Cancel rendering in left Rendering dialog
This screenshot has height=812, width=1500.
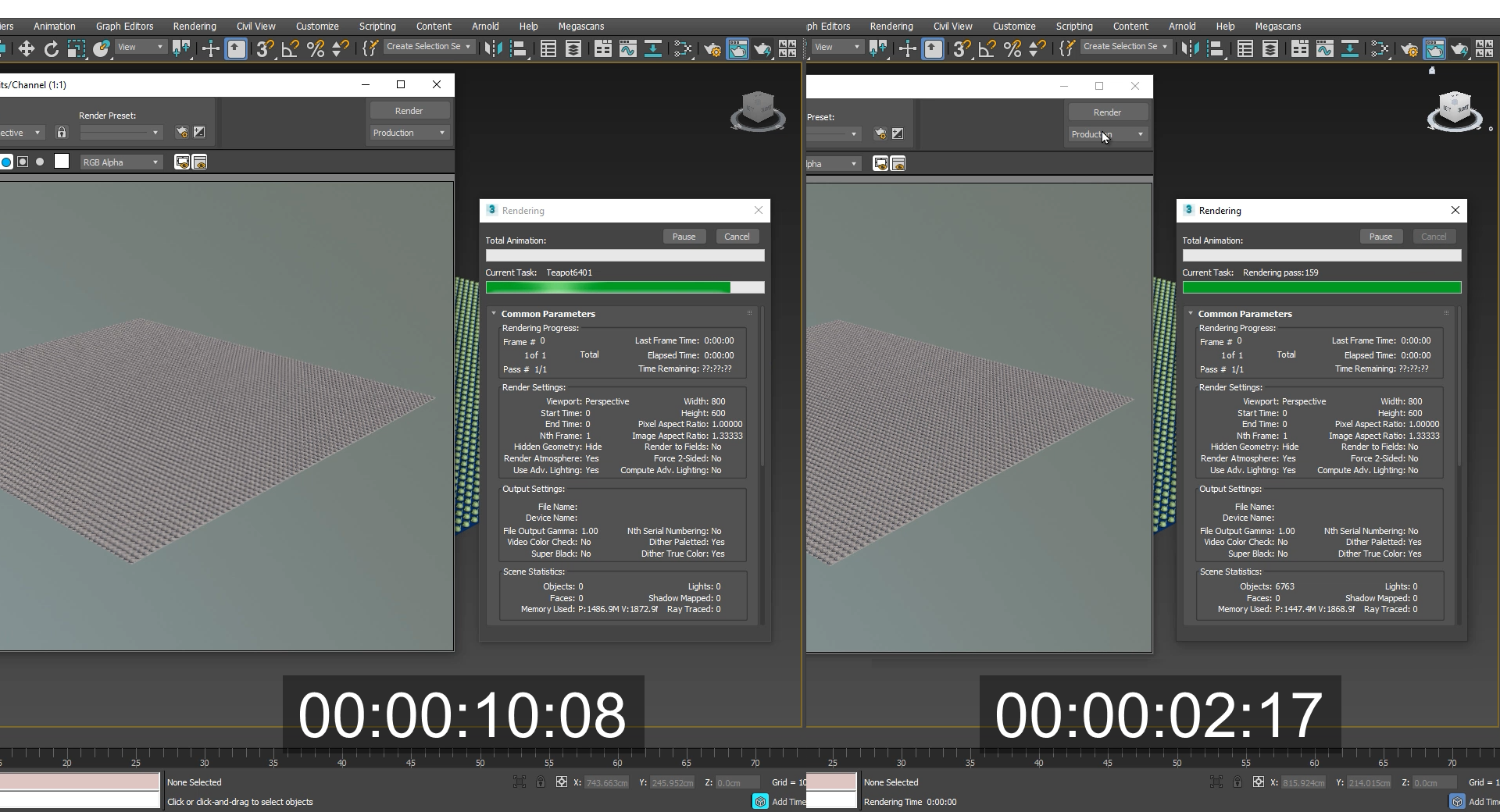[737, 237]
